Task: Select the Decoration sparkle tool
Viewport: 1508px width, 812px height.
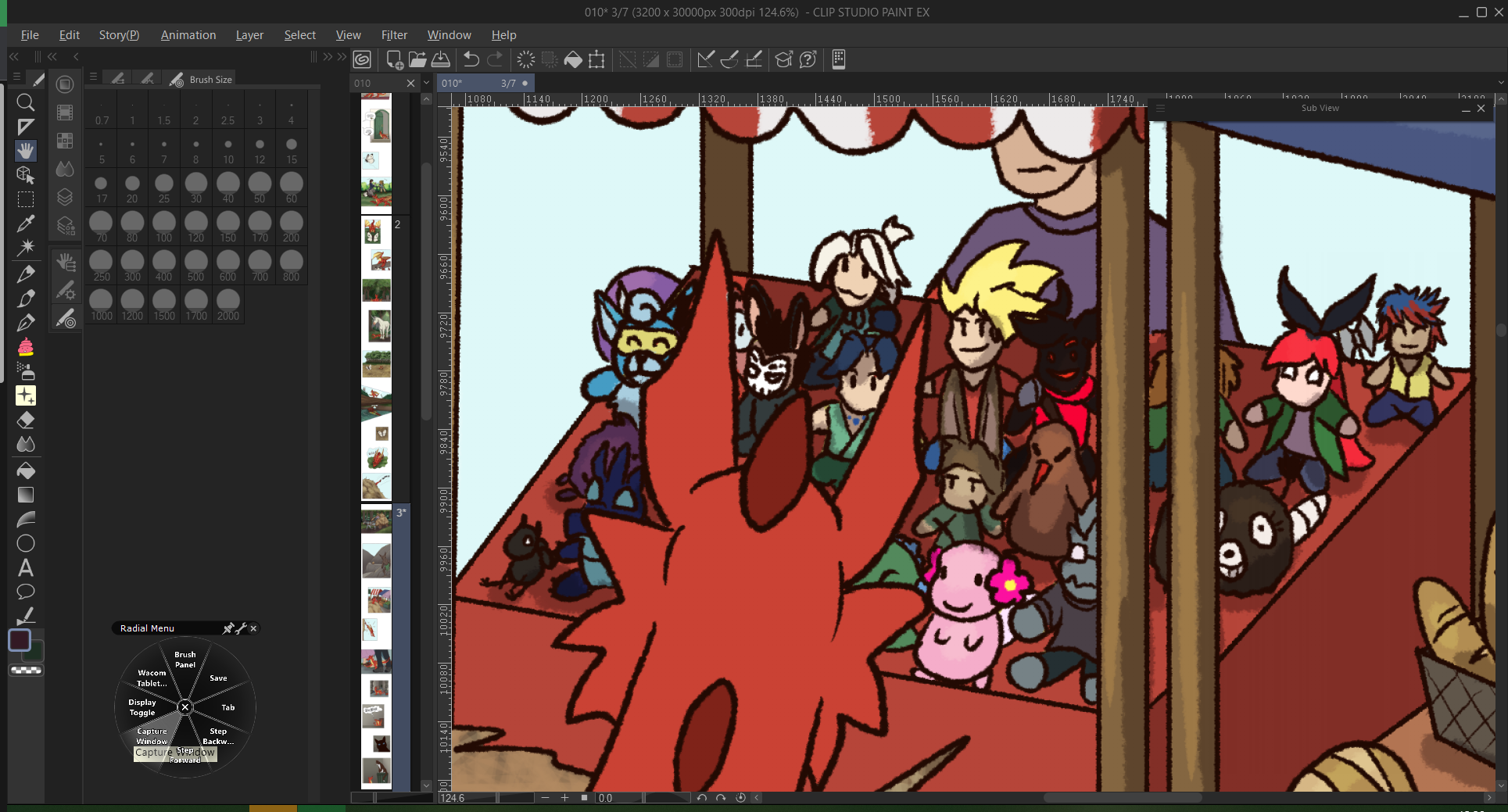Action: (x=26, y=395)
